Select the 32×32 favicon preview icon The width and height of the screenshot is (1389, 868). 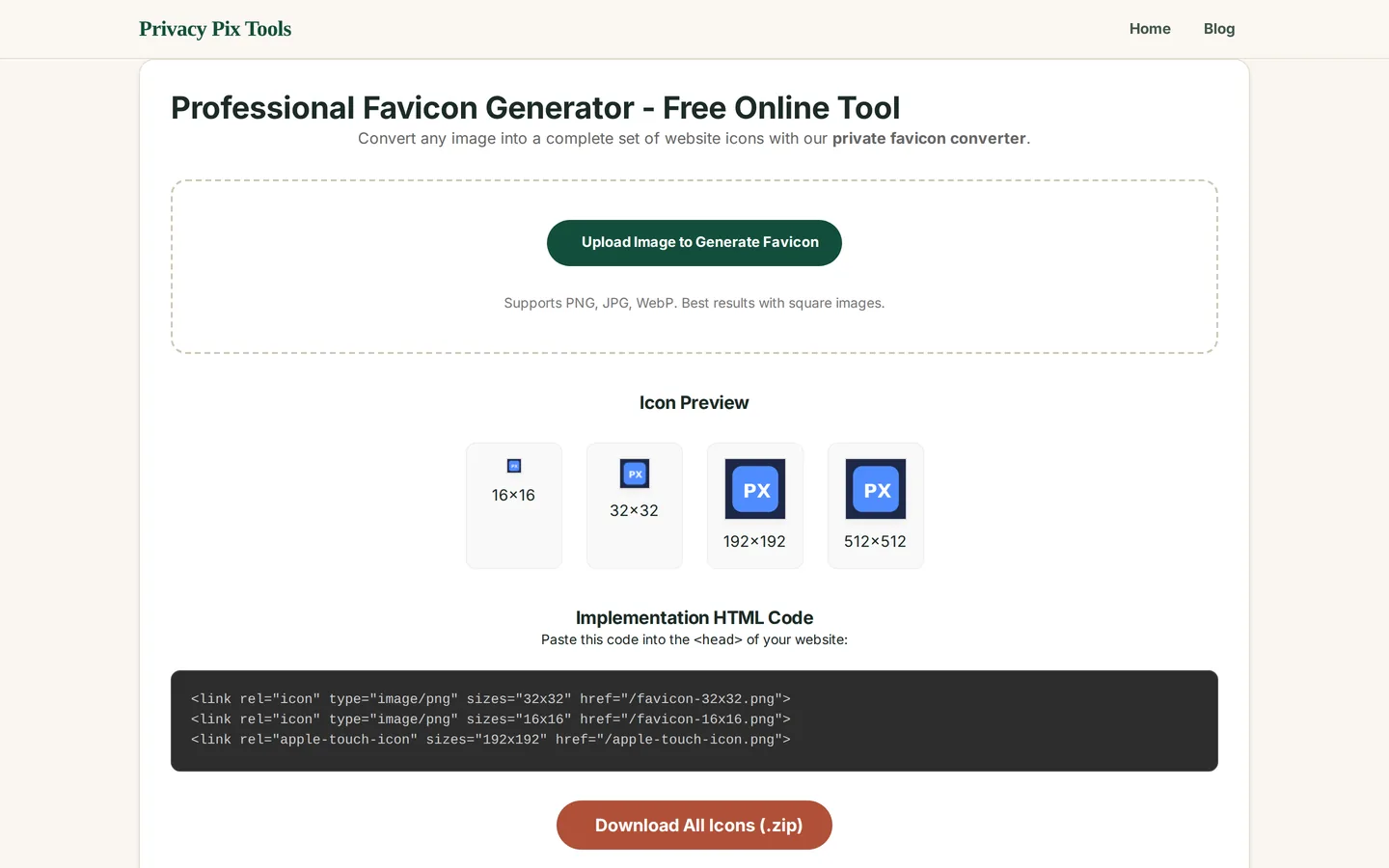click(x=635, y=474)
